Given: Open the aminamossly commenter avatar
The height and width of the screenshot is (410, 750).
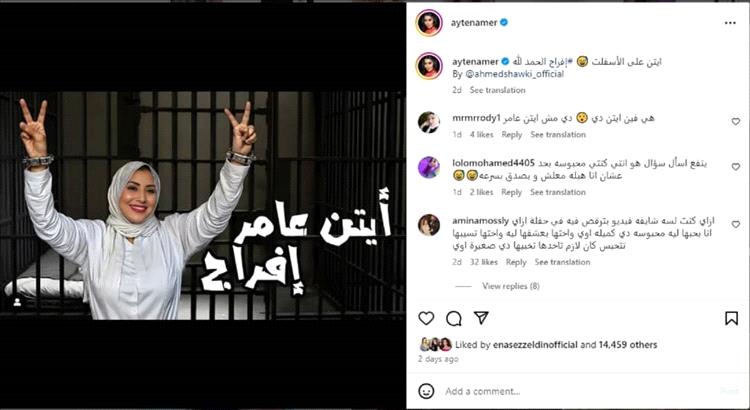Looking at the screenshot, I should coord(429,225).
